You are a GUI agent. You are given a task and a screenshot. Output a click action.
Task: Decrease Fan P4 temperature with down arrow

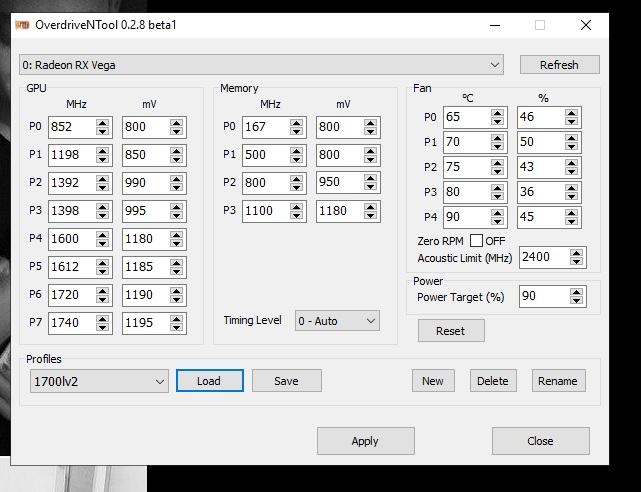coord(497,221)
